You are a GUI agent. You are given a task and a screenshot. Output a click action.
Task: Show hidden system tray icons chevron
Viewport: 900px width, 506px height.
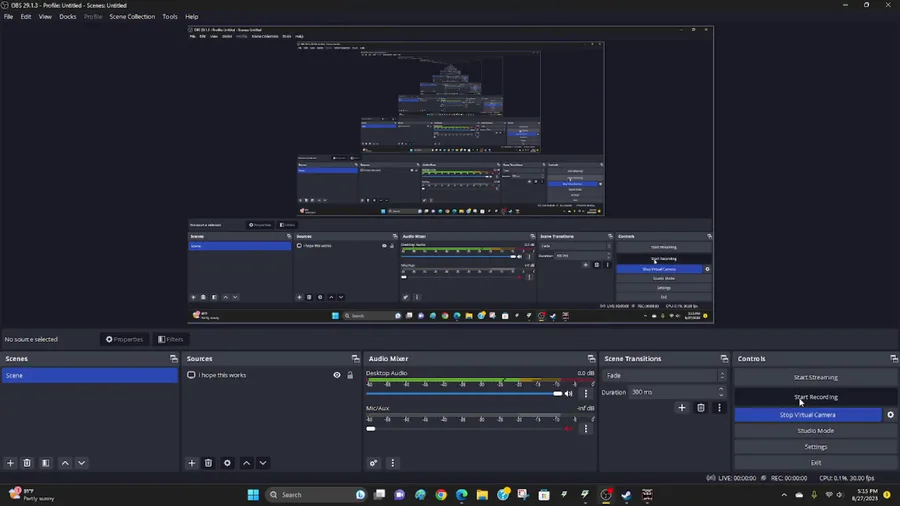[x=784, y=495]
